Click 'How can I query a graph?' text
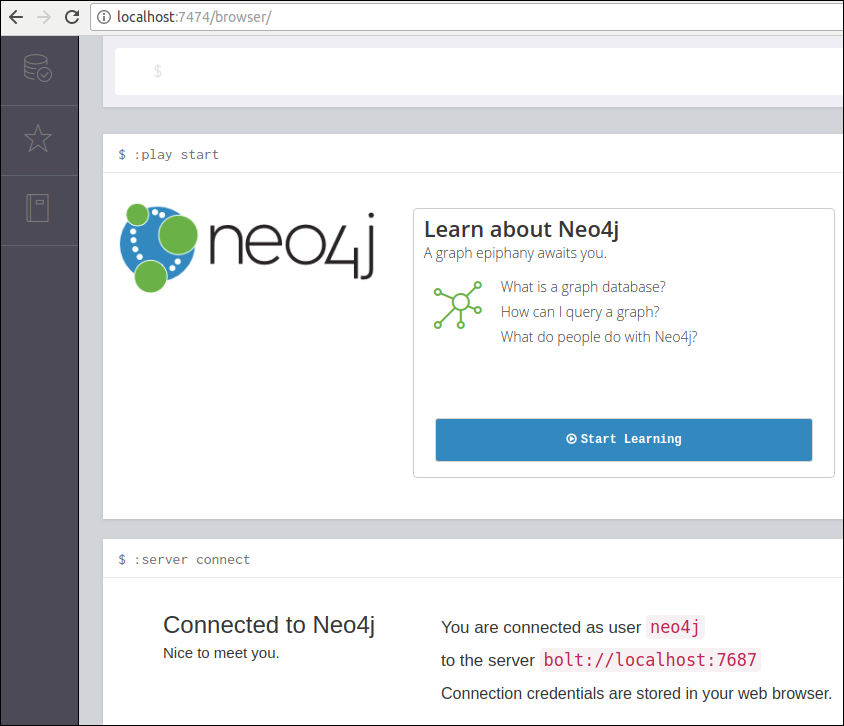Viewport: 844px width, 726px height. click(580, 312)
